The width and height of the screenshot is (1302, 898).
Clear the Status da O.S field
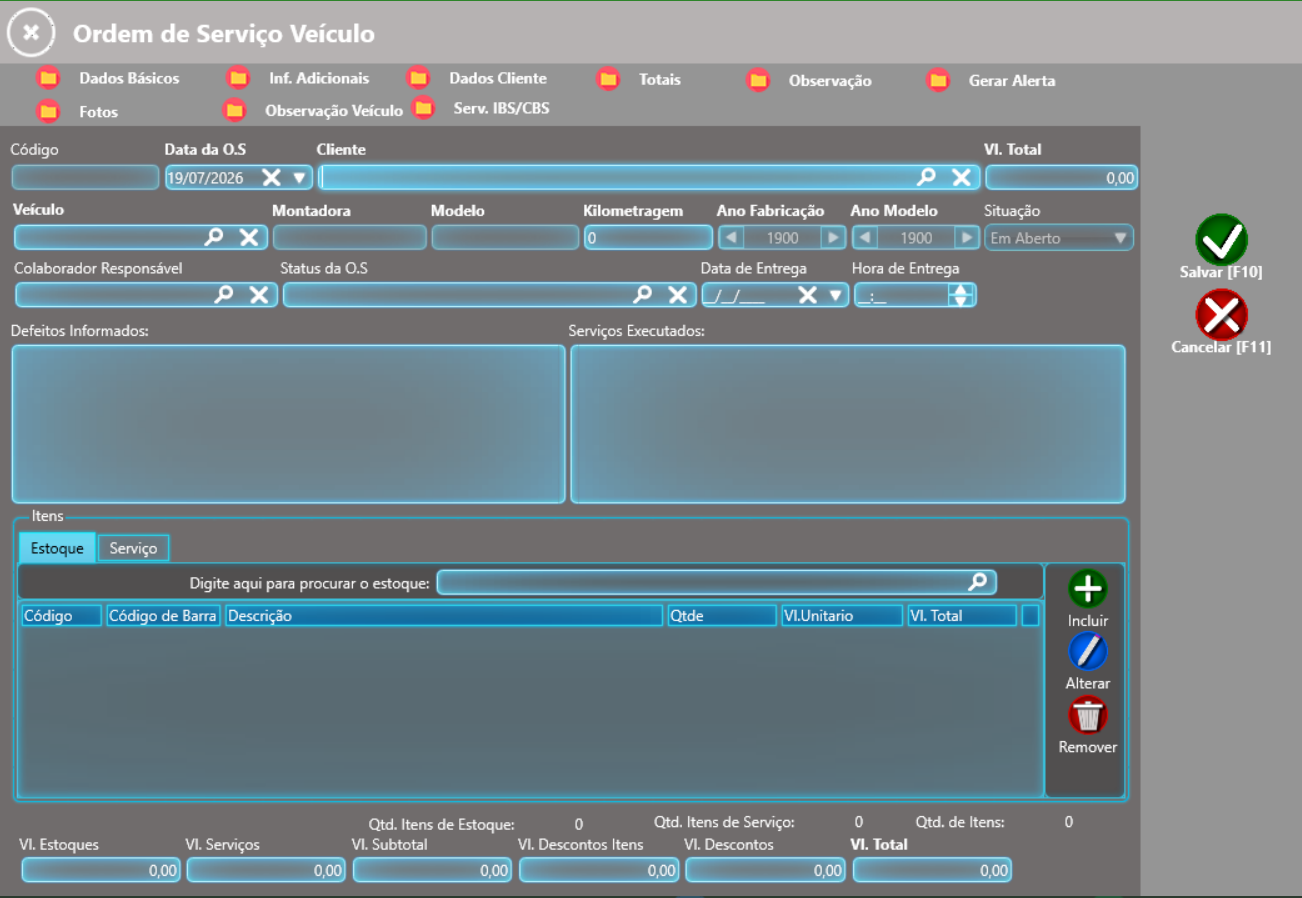pos(677,294)
